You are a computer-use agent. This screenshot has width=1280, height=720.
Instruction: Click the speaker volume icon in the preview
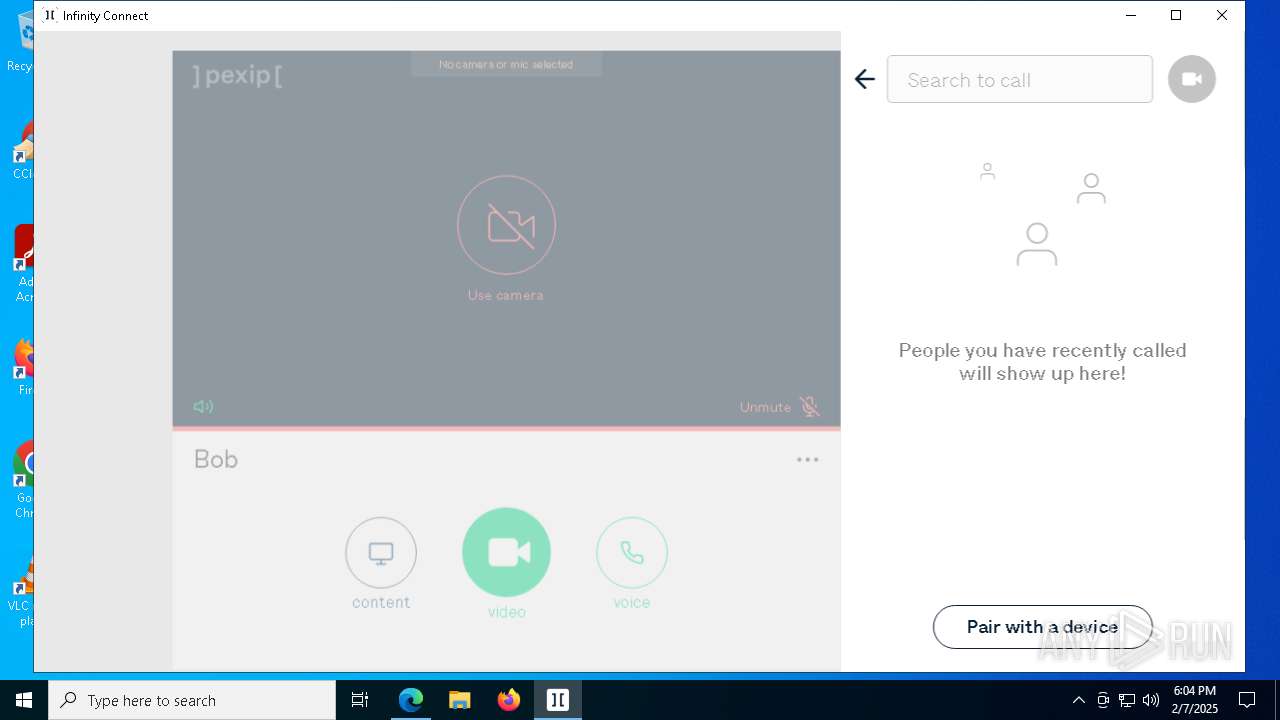tap(203, 406)
